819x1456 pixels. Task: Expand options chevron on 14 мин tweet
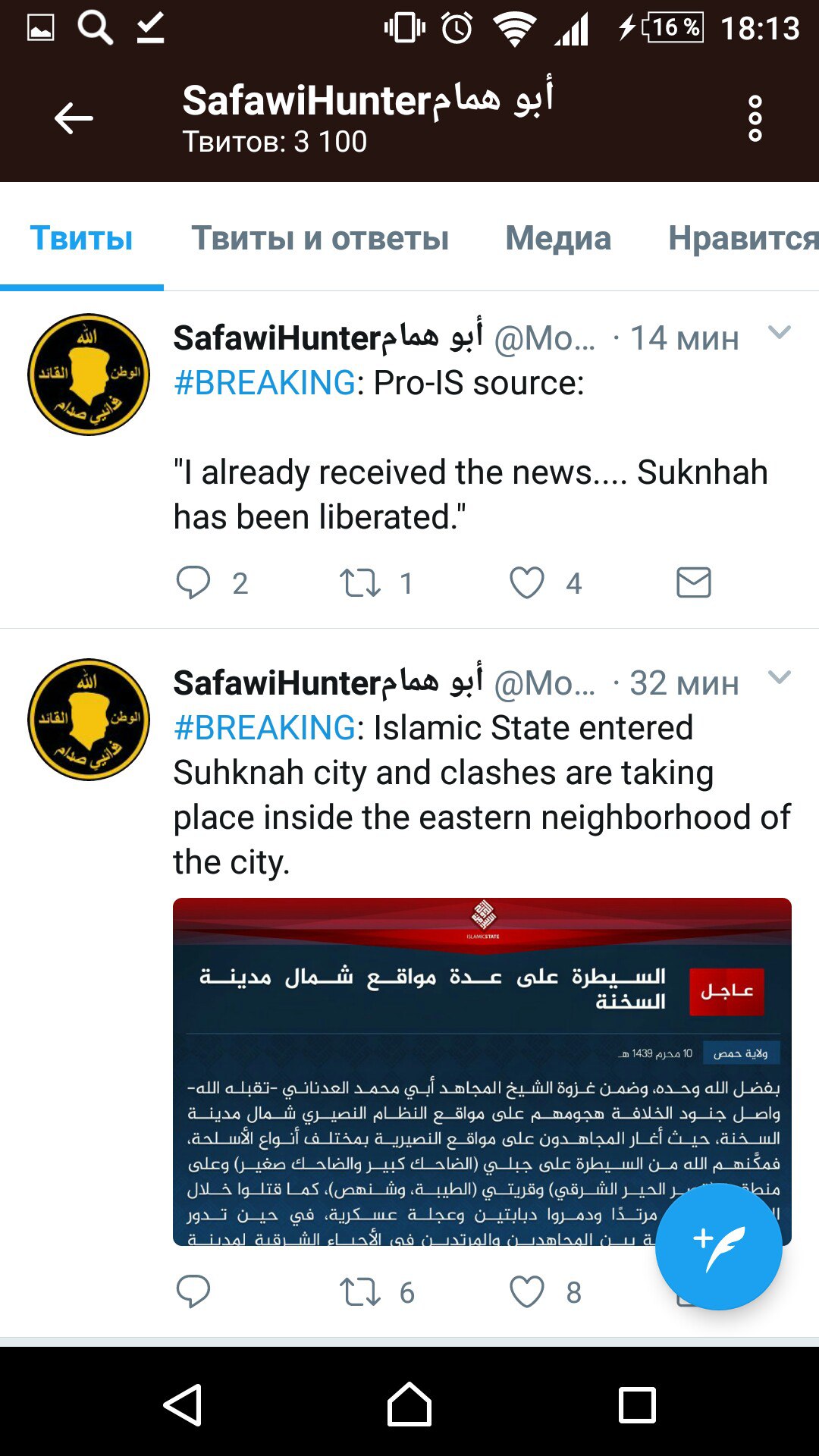780,332
